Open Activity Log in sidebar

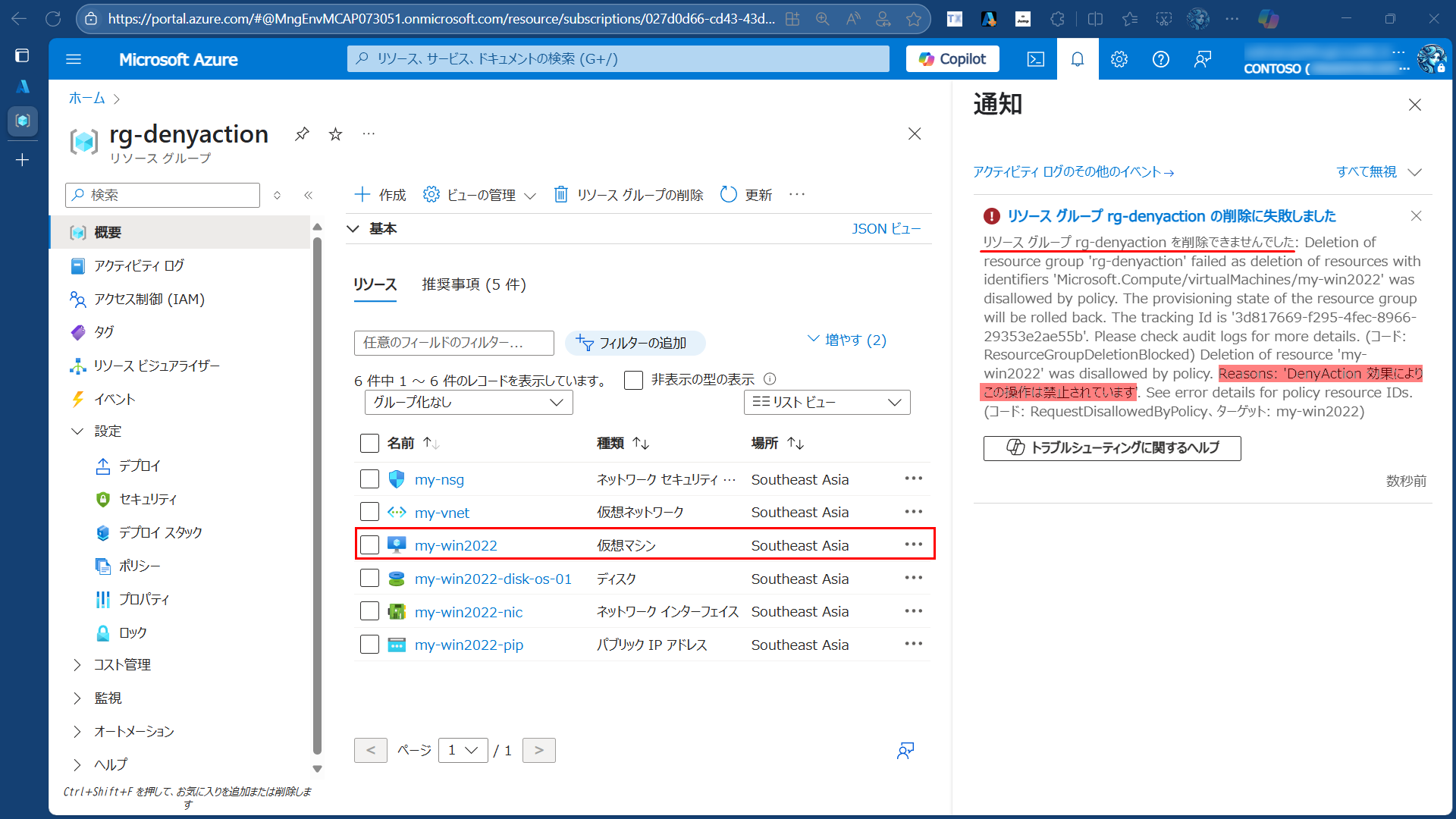pos(139,266)
